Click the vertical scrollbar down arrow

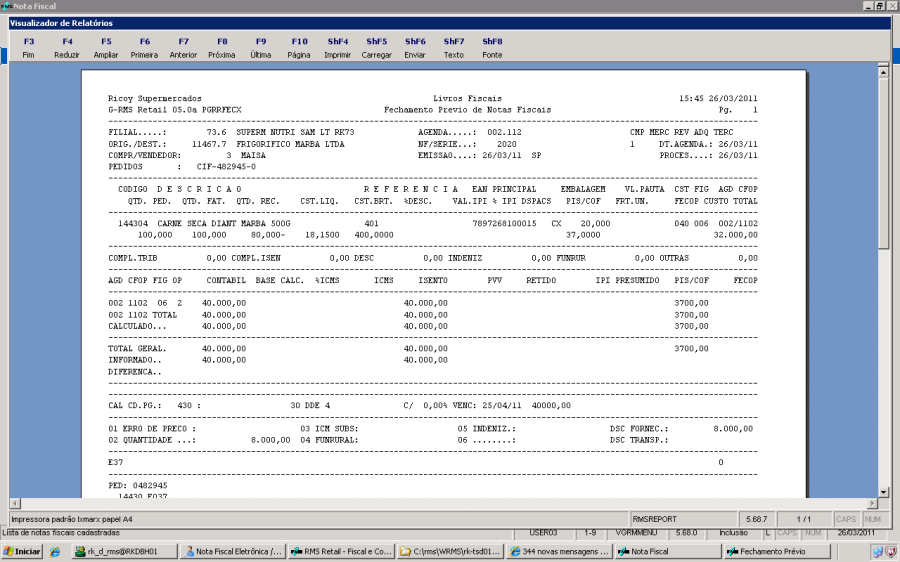[x=883, y=493]
